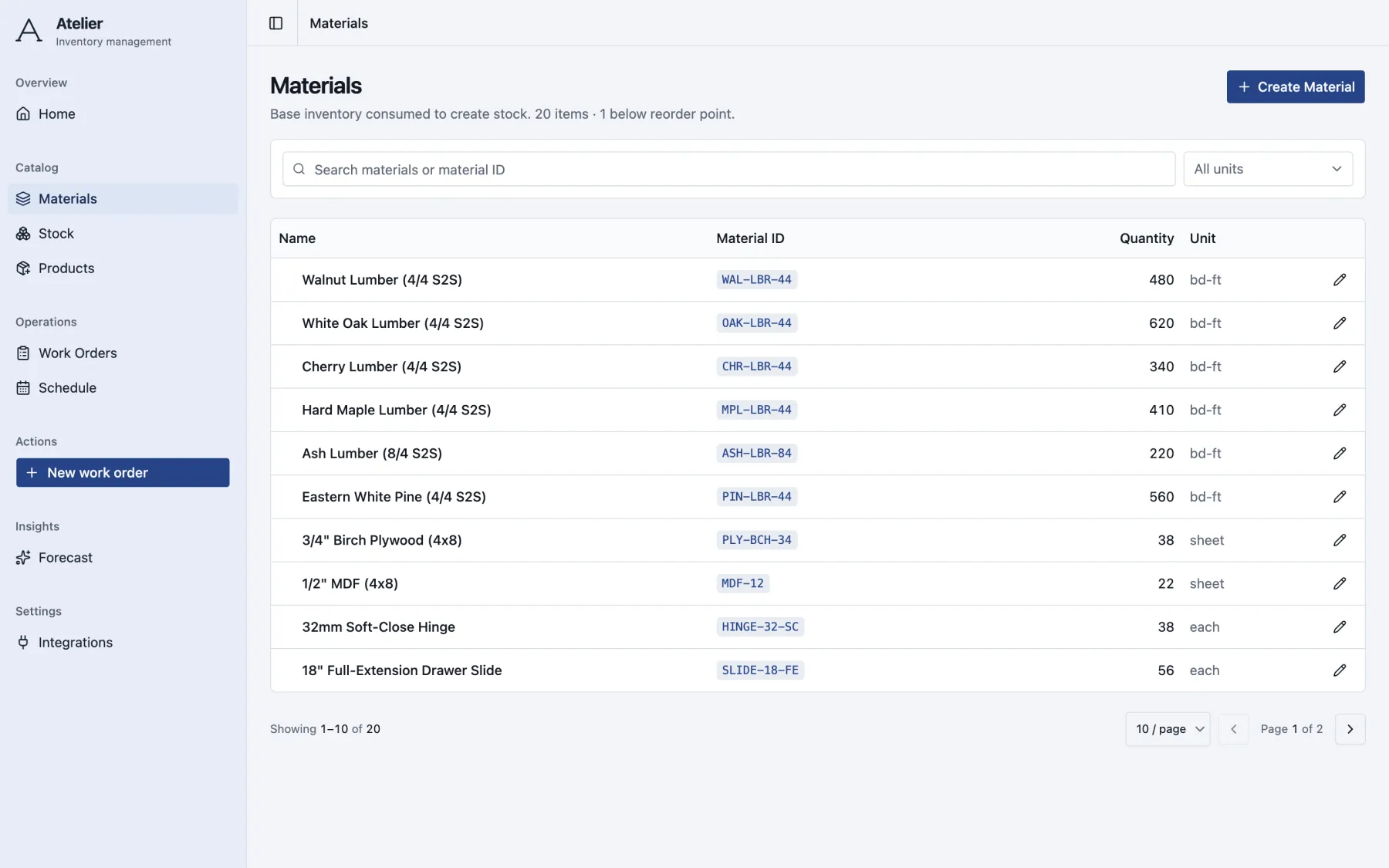
Task: Click quantity 480 for Walnut Lumber
Action: click(x=1161, y=280)
